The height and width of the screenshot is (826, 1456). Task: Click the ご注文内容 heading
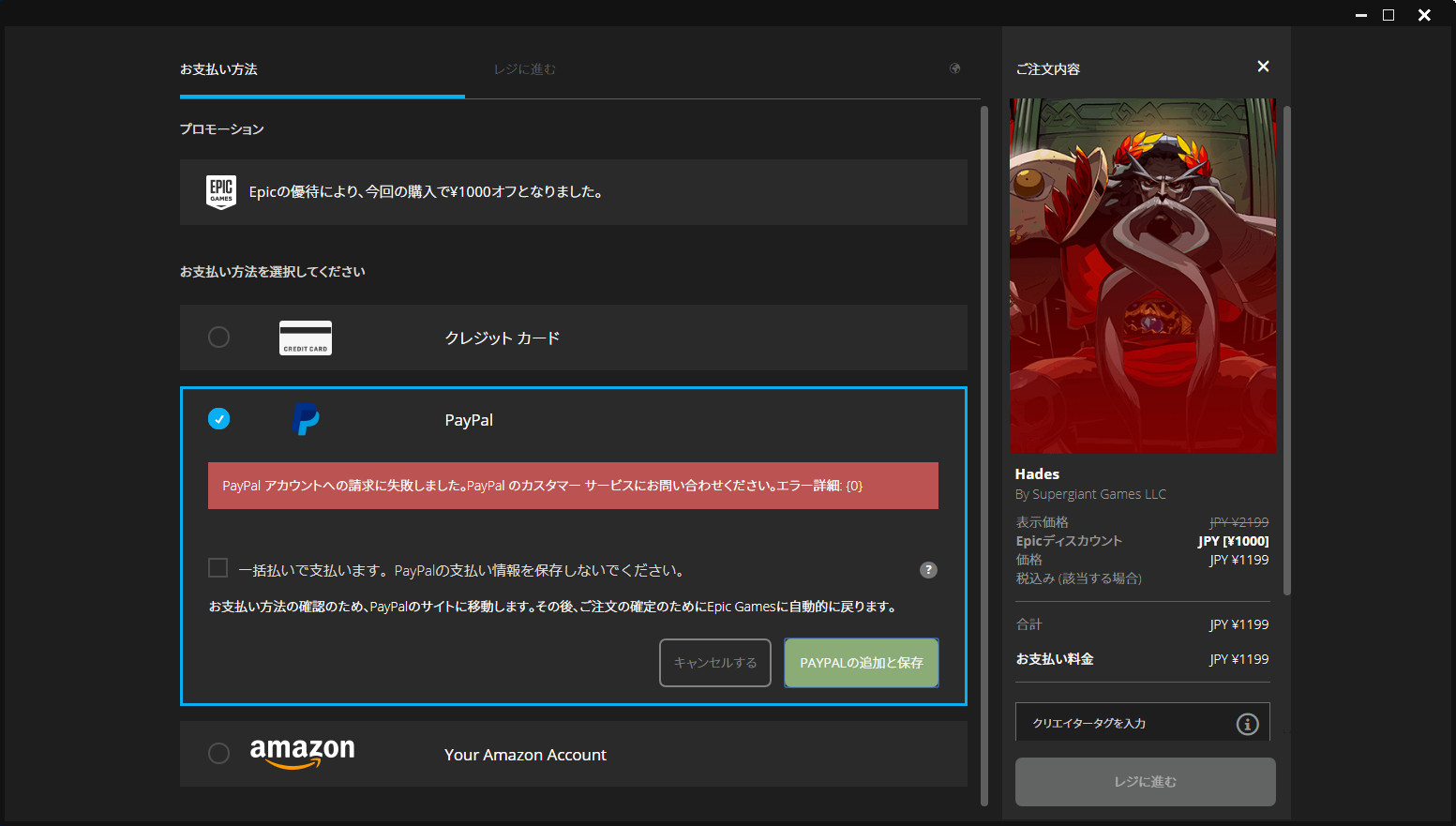coord(1047,69)
